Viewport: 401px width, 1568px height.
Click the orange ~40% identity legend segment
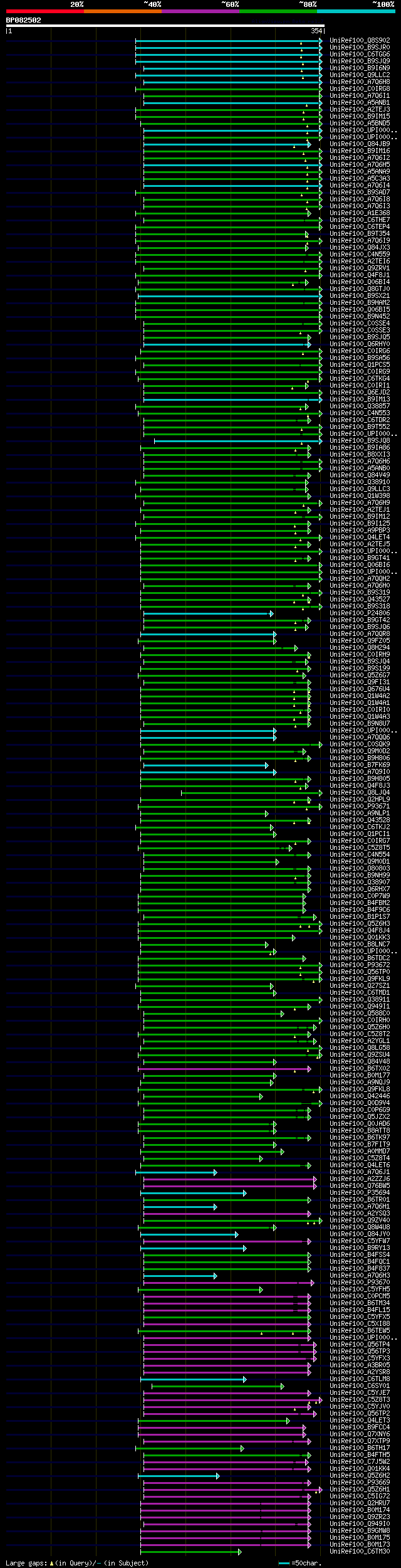click(123, 11)
